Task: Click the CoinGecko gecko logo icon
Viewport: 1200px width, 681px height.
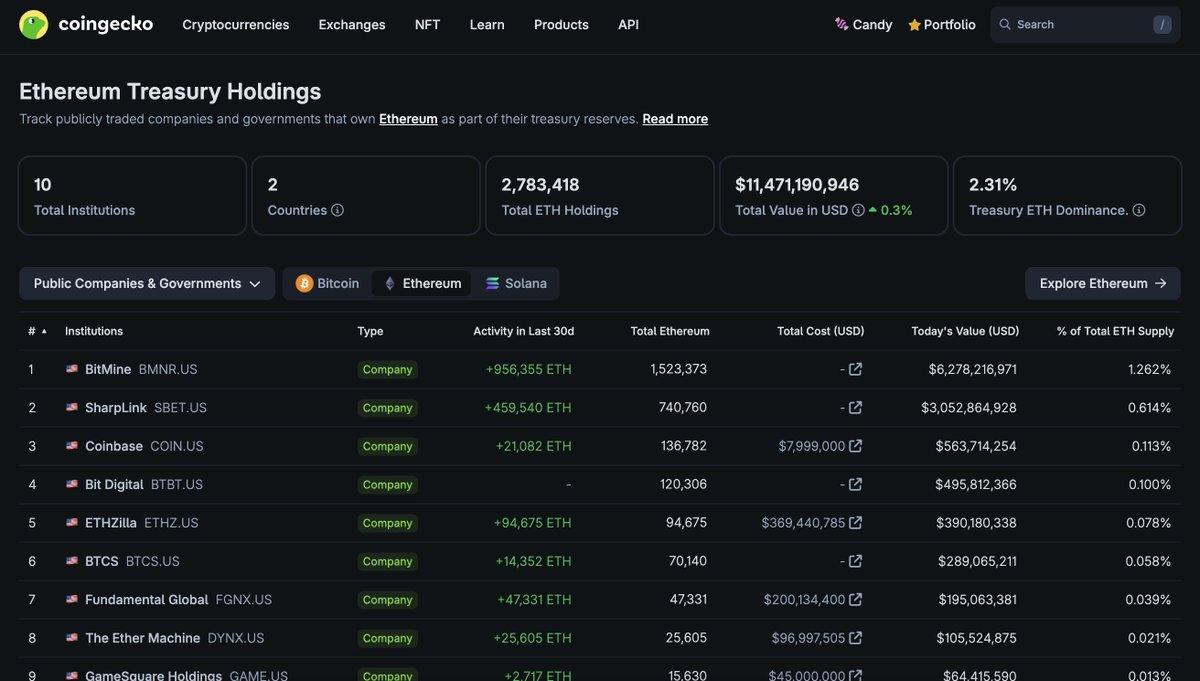Action: pyautogui.click(x=34, y=24)
